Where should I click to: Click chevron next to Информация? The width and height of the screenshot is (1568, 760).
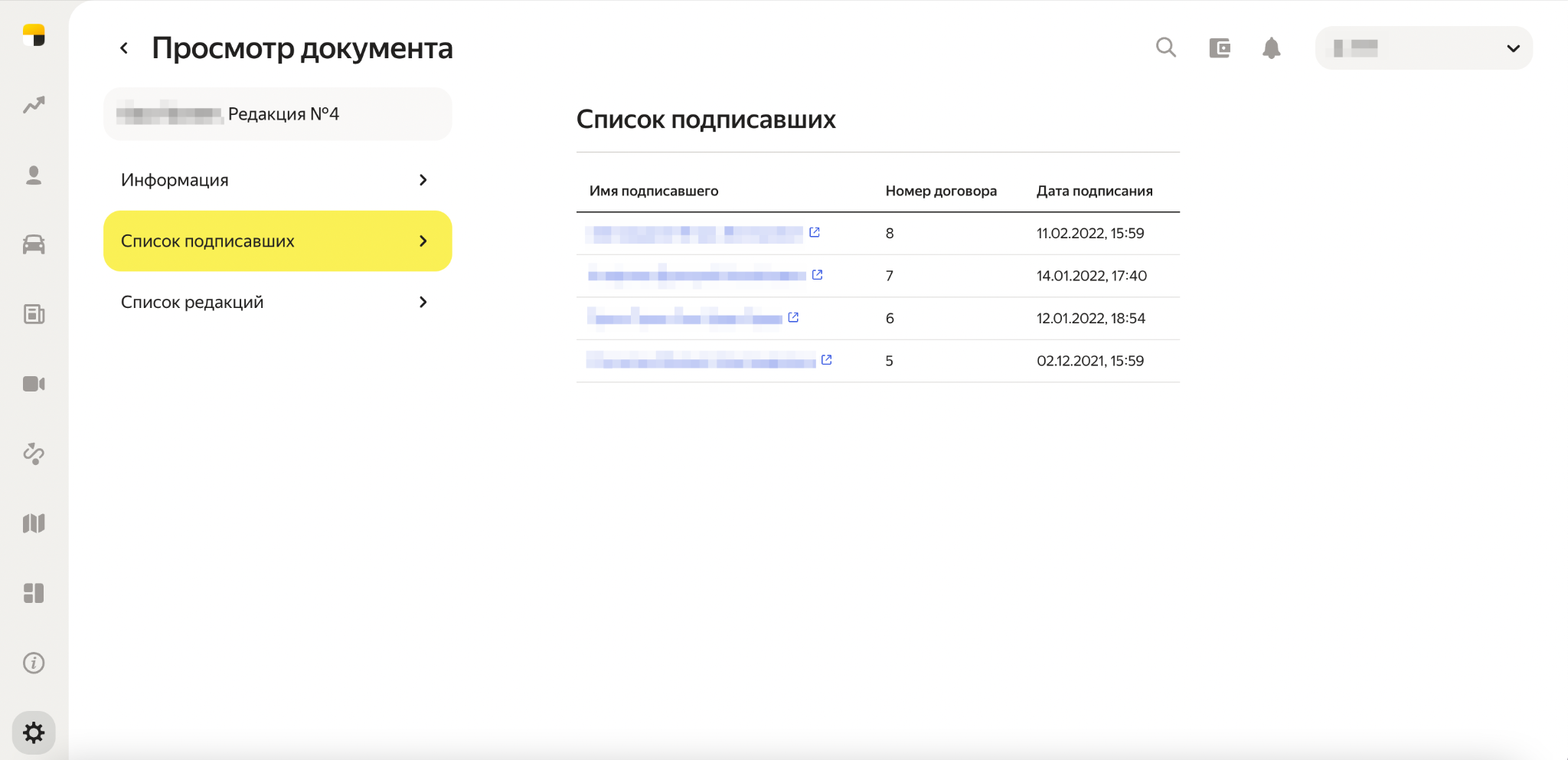click(x=423, y=180)
